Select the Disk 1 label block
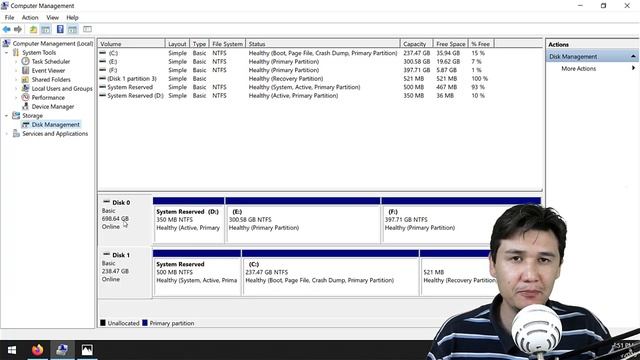The image size is (640, 360). 125,272
